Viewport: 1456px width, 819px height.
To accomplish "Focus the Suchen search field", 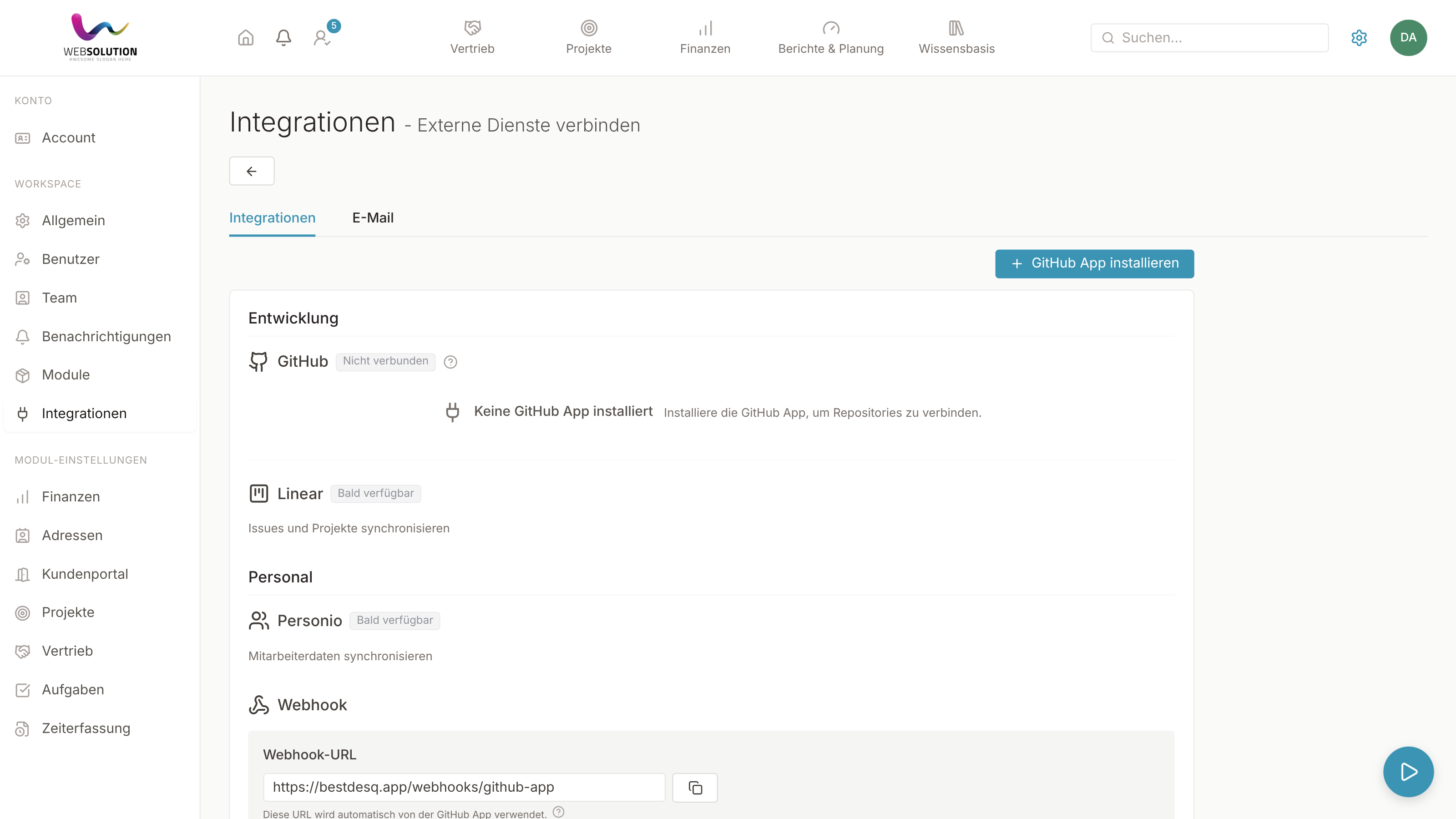I will point(1209,38).
